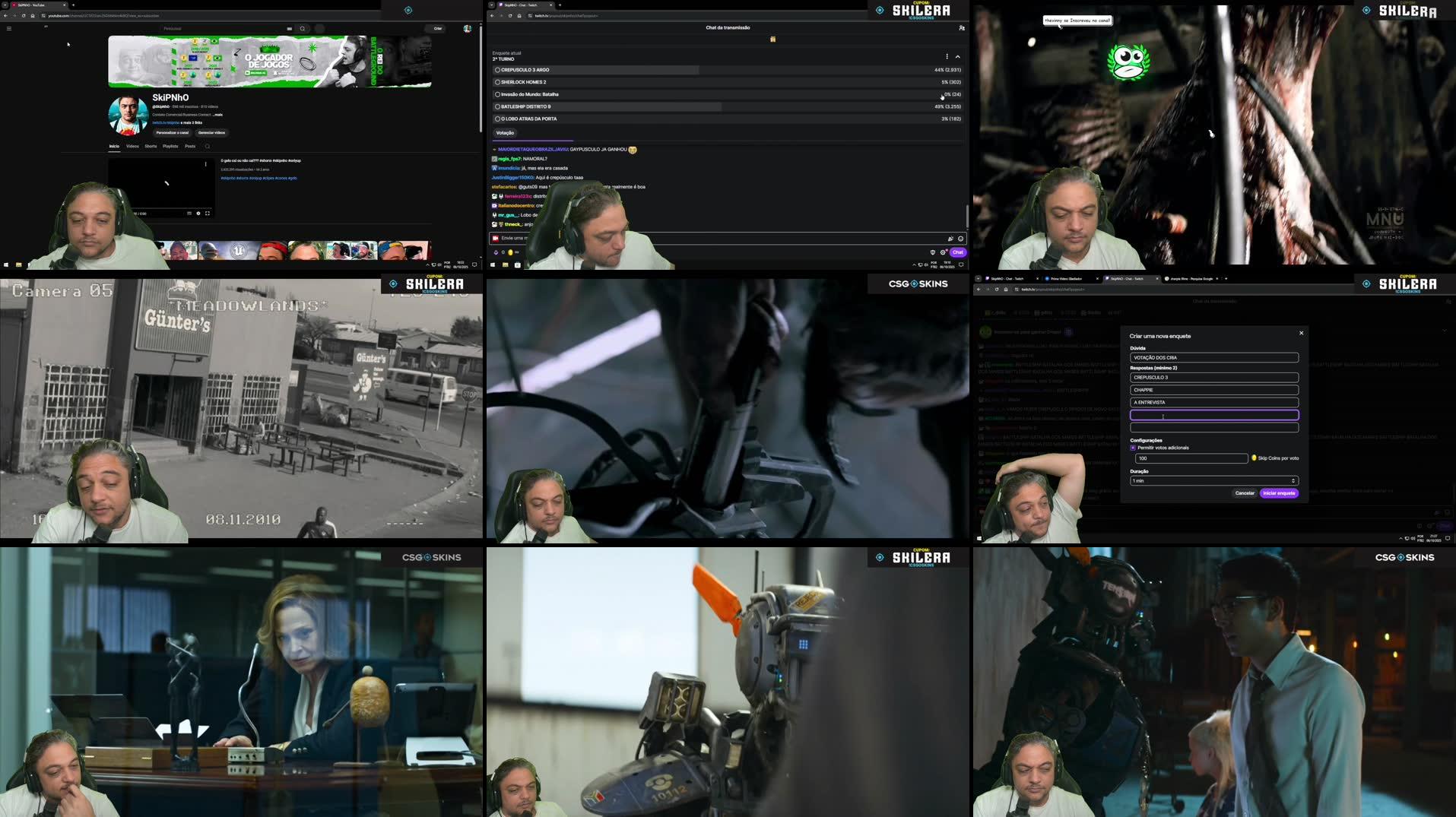This screenshot has width=1456, height=817.
Task: Open the Duração 1 min dropdown
Action: pos(1213,481)
